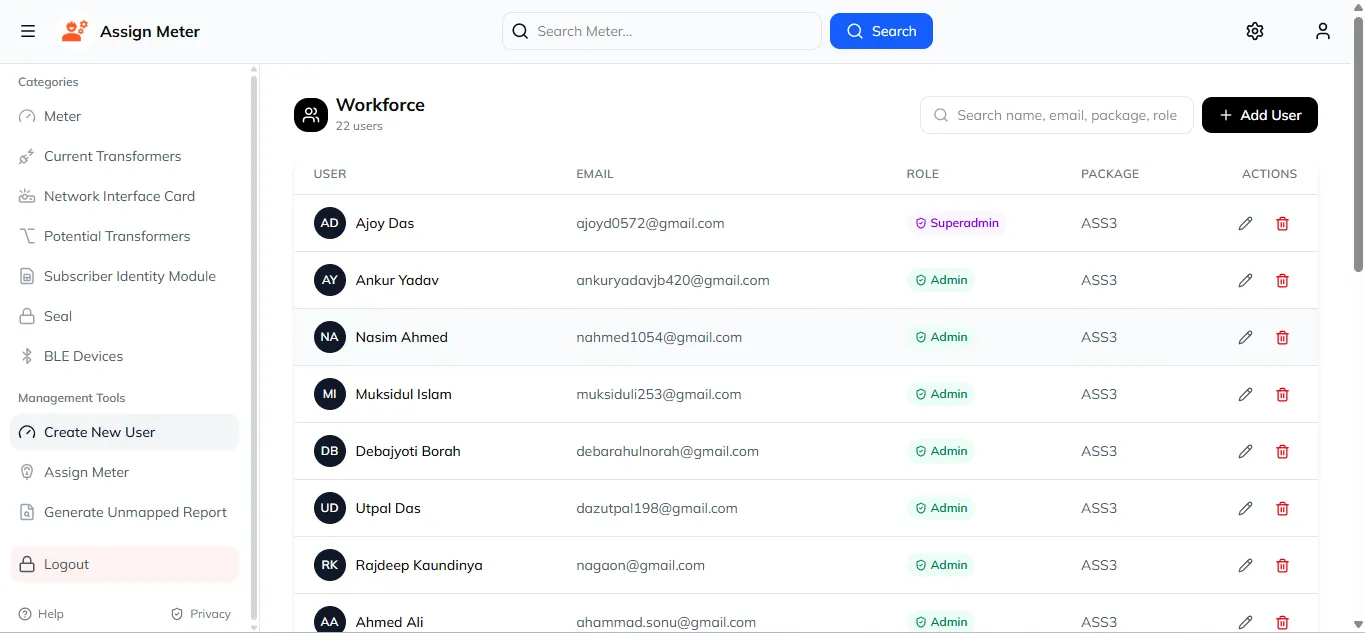Click the USER column header
1365x633 pixels.
tap(330, 174)
